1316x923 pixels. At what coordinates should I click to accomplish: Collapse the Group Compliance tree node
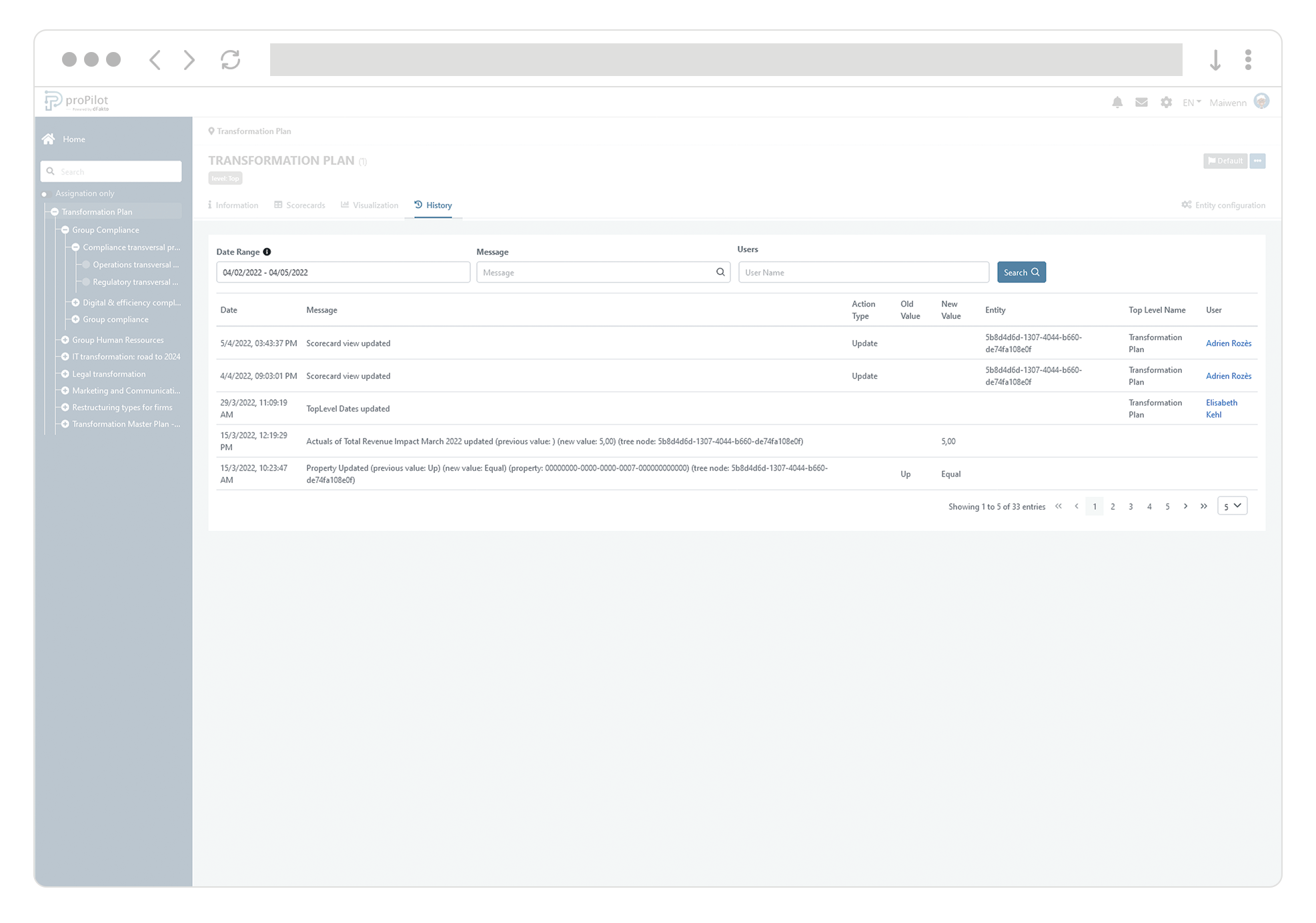[65, 229]
